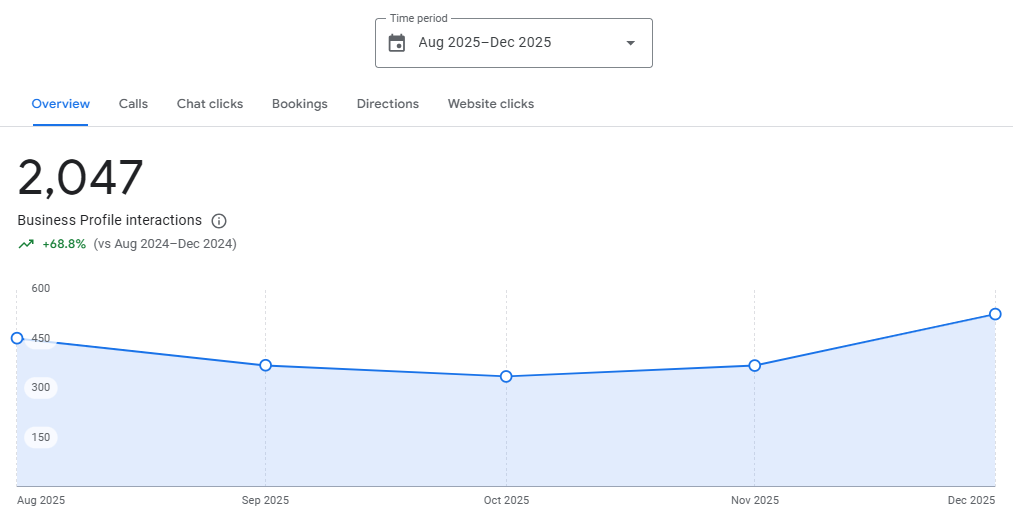
Task: Click the Oct 2025 data point on chart
Action: point(506,376)
